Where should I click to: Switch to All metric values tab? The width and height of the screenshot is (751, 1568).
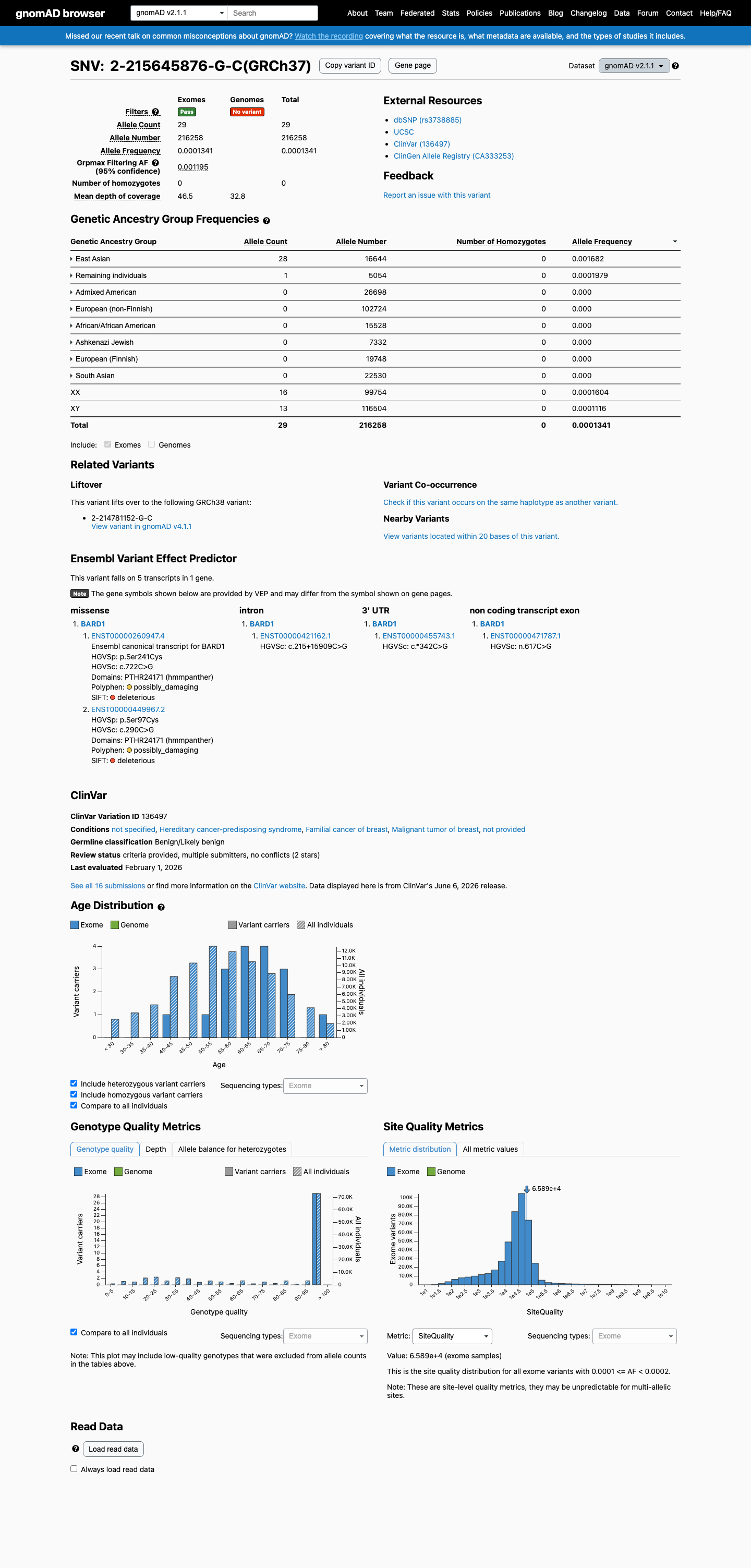[490, 1149]
